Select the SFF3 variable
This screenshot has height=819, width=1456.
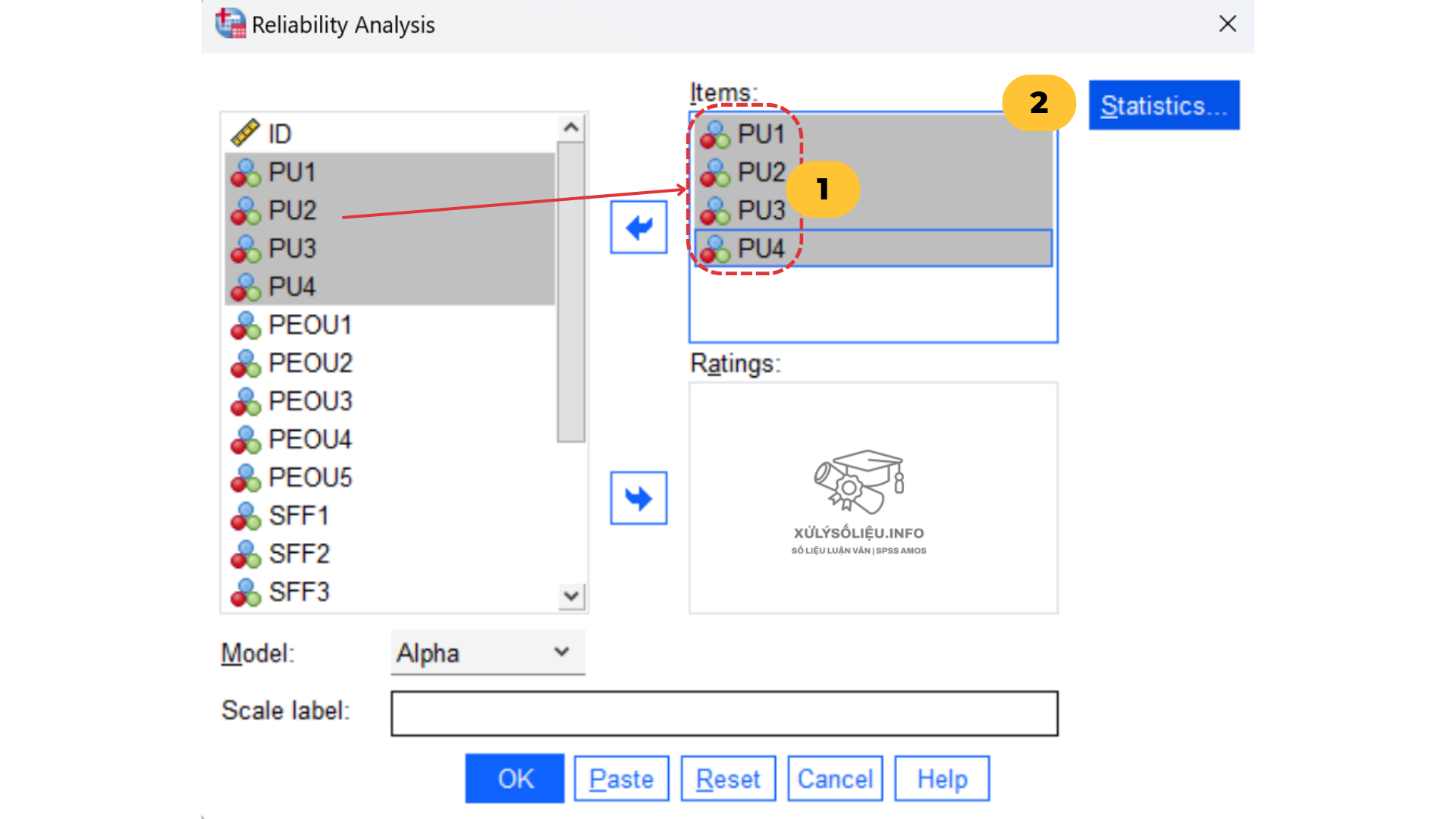(390, 591)
